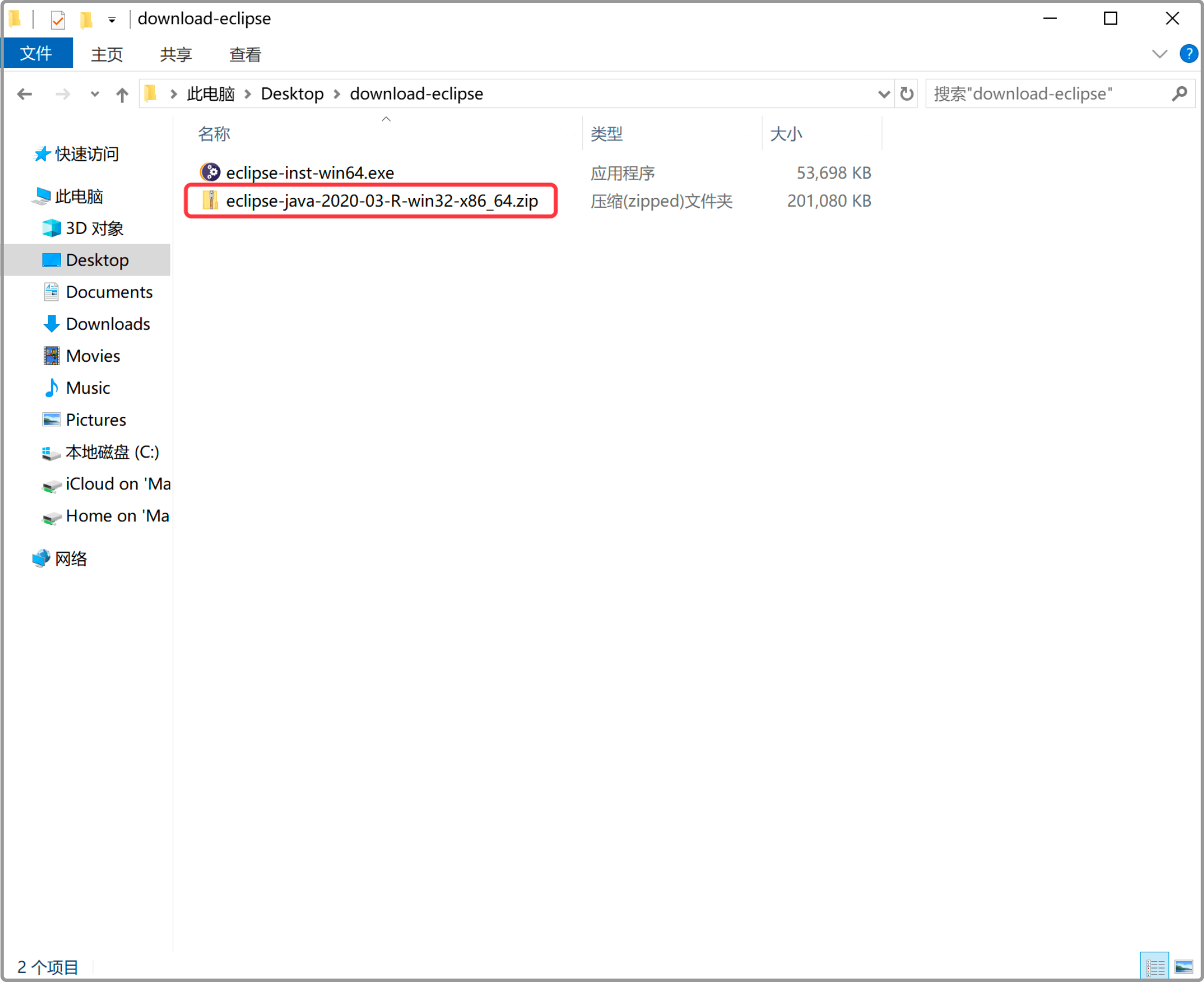Screen dimensions: 1204x982
Task: Click the 压缩(zipped)文件夹 type cell
Action: coord(661,201)
